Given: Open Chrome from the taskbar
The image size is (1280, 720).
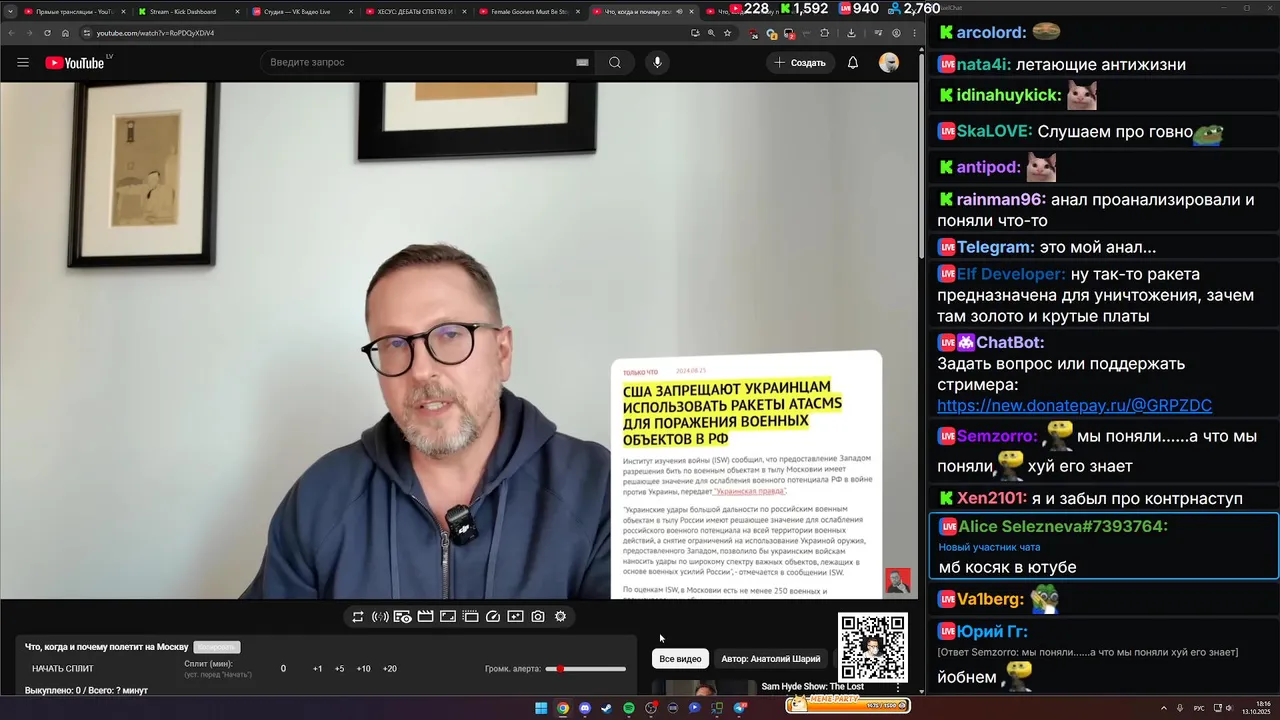Looking at the screenshot, I should point(563,708).
